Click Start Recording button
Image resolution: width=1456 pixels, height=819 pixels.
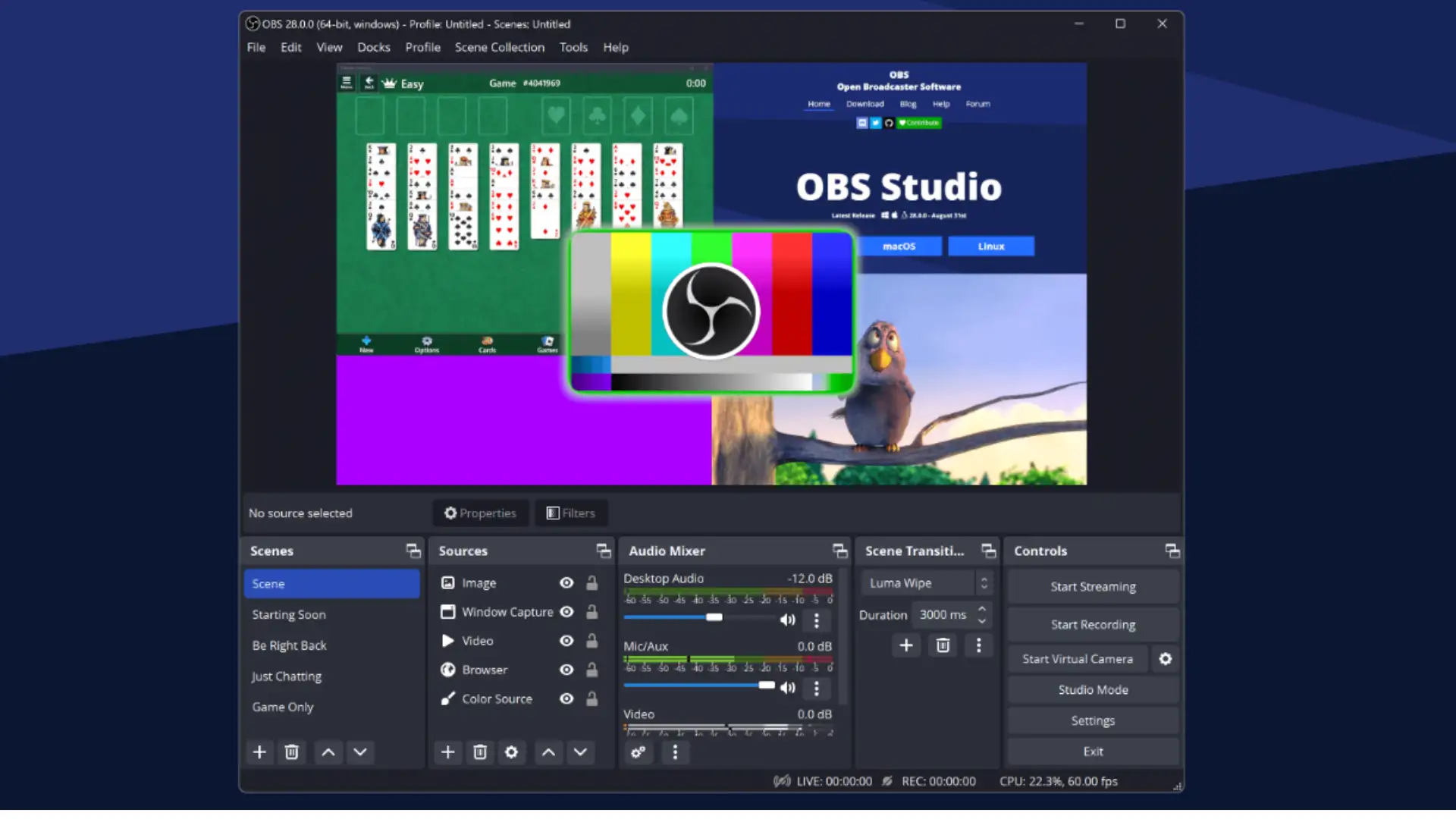(x=1093, y=624)
